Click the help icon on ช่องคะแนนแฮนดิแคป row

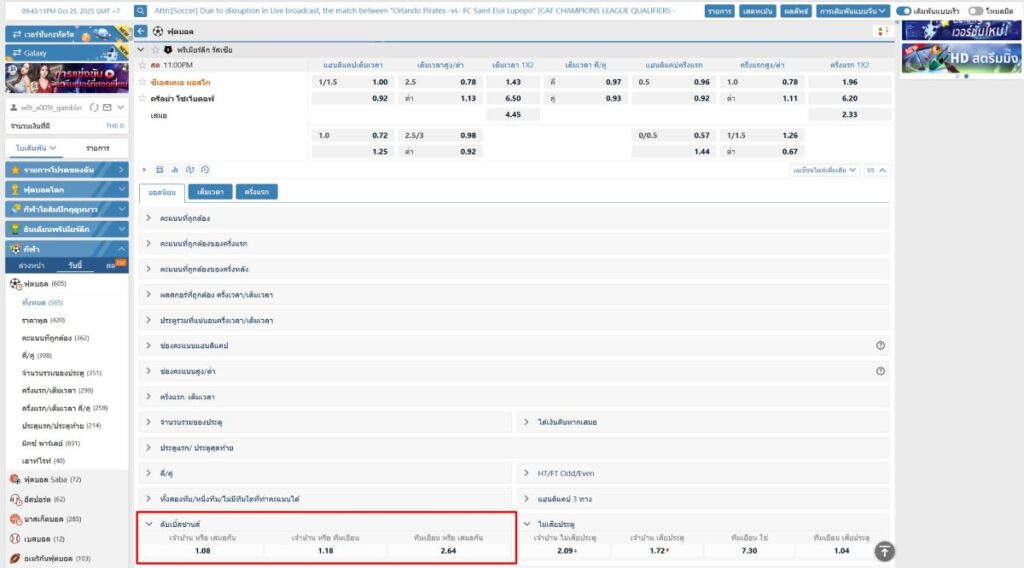[x=880, y=345]
